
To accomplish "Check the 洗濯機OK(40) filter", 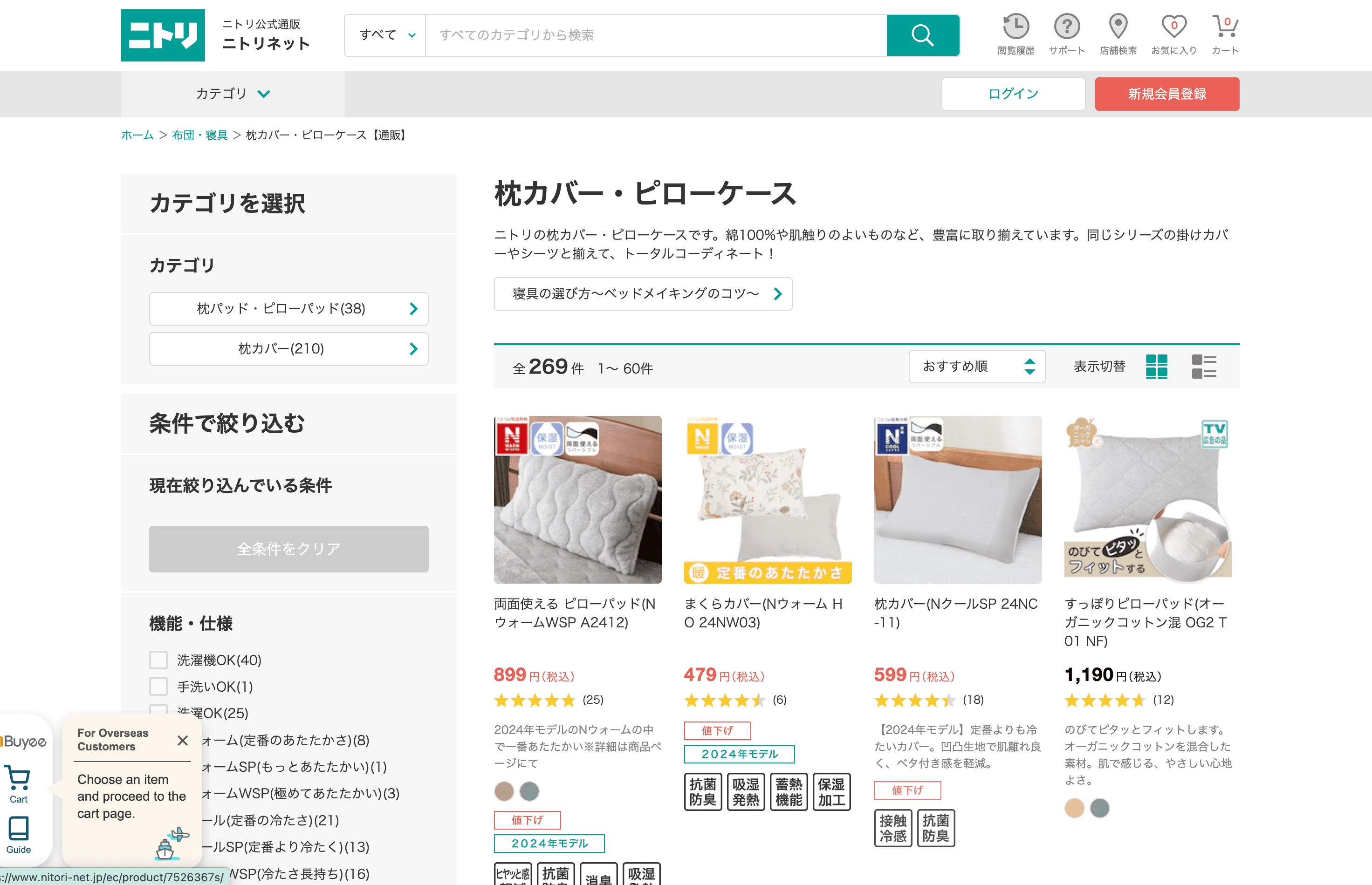I will point(159,660).
